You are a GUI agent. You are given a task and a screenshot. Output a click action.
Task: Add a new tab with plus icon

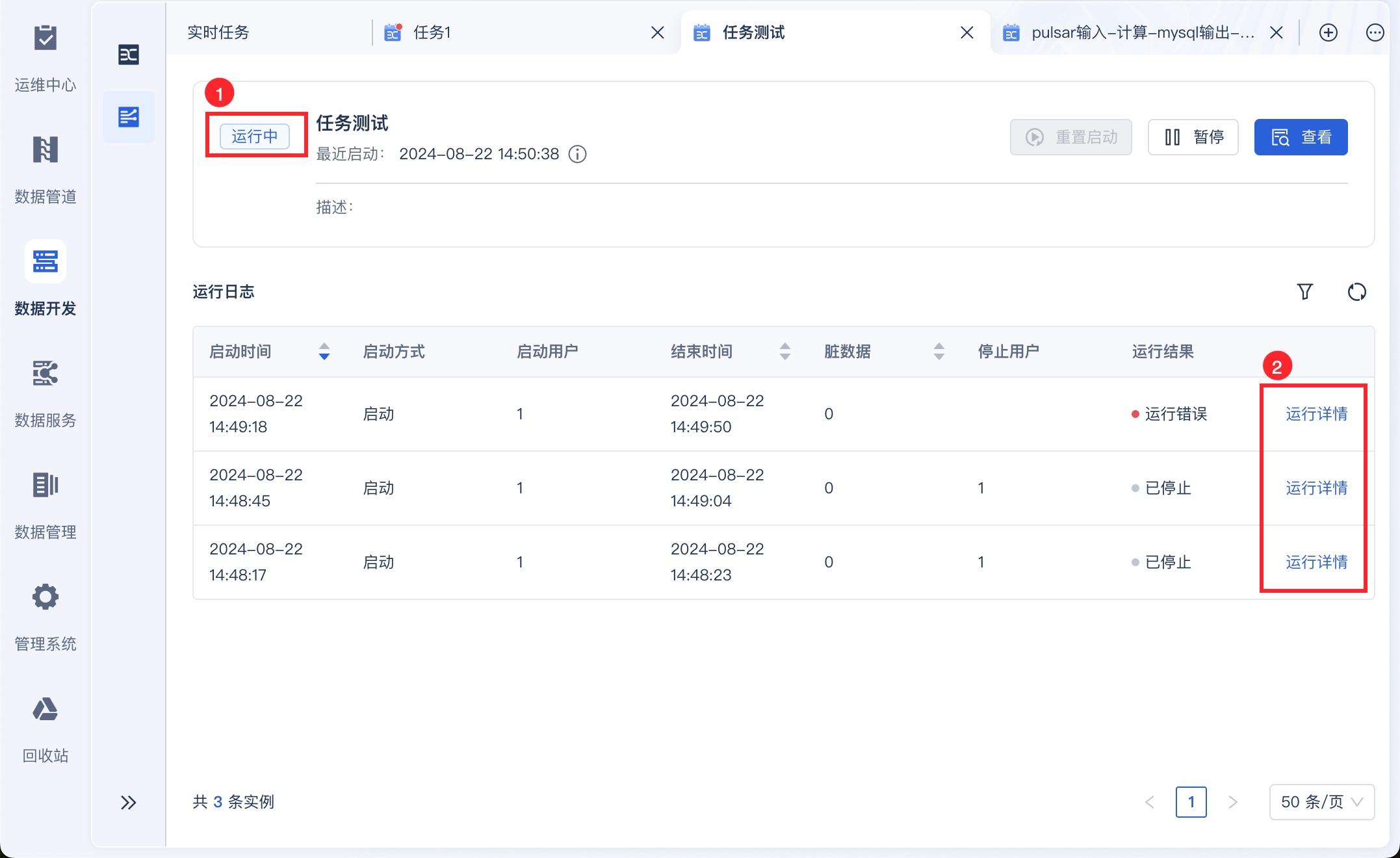click(x=1328, y=32)
